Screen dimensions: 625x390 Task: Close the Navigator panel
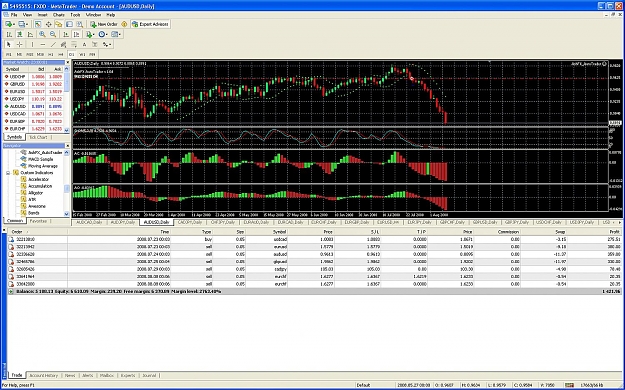click(67, 146)
